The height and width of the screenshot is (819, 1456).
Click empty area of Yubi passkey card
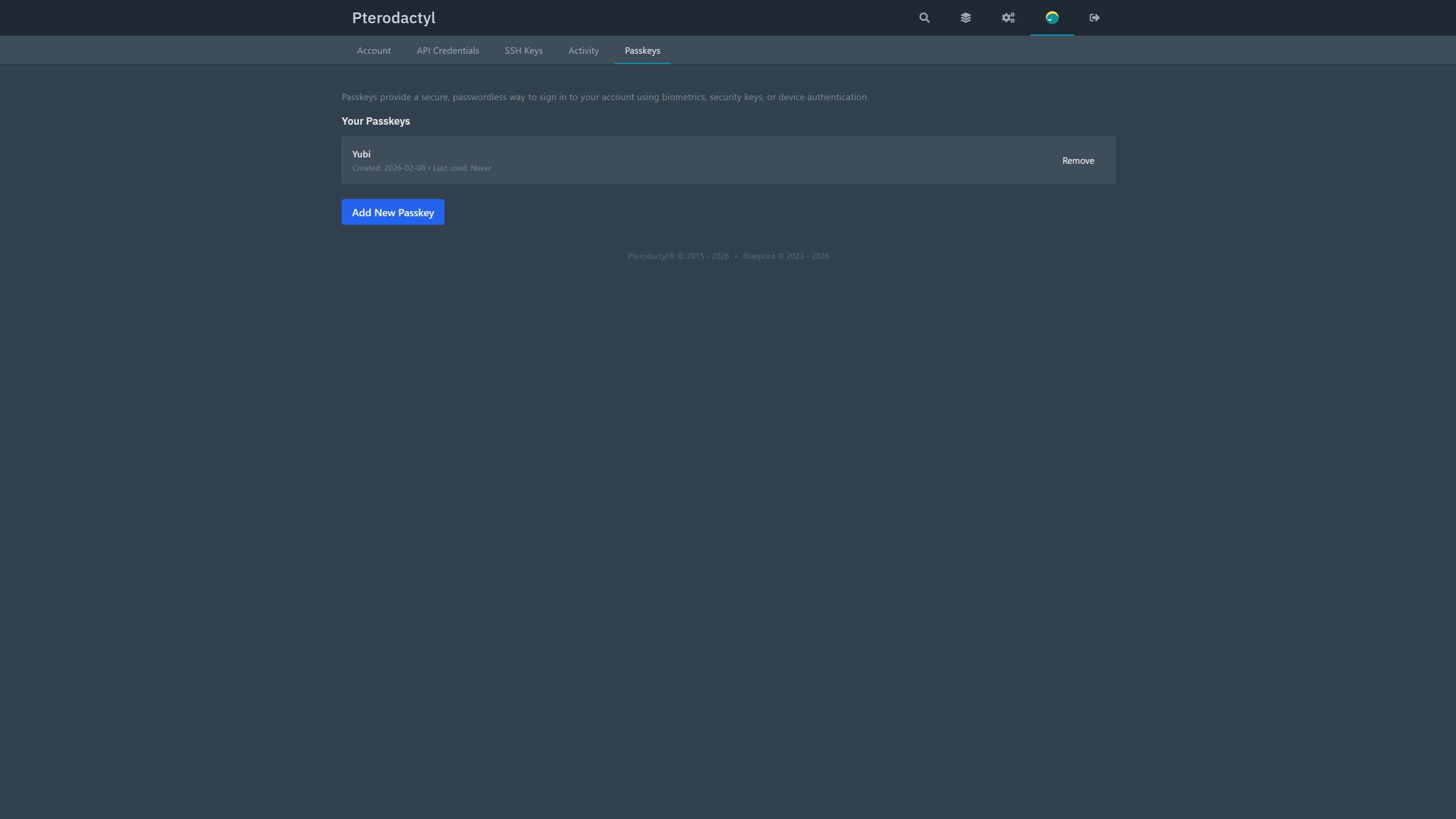click(735, 160)
